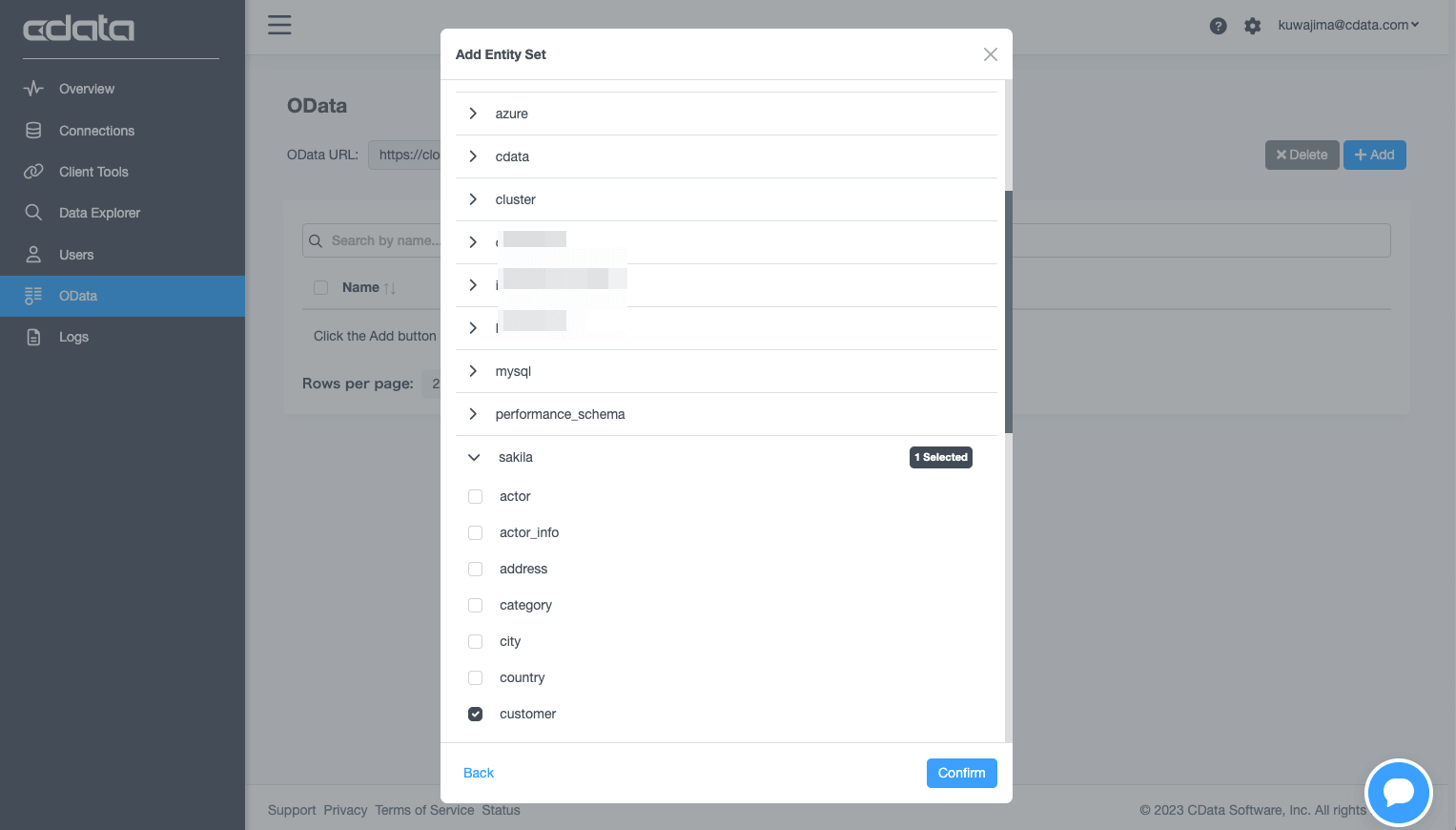
Task: Confirm the entity set selection
Action: pos(961,773)
